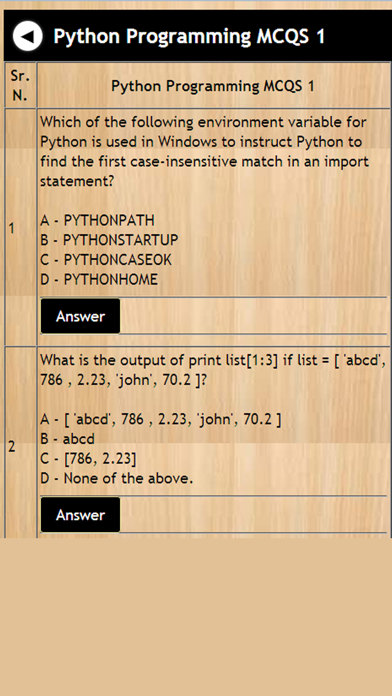This screenshot has width=392, height=696.
Task: Click the table heading Python Programming MCQS 1
Action: 213,86
